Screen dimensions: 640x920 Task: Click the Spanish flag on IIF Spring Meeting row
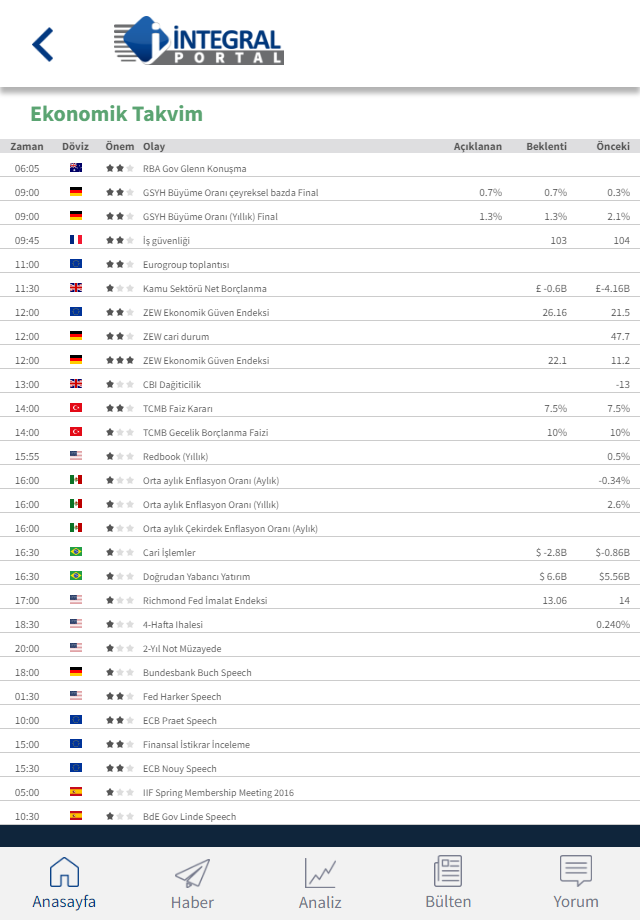[x=76, y=792]
